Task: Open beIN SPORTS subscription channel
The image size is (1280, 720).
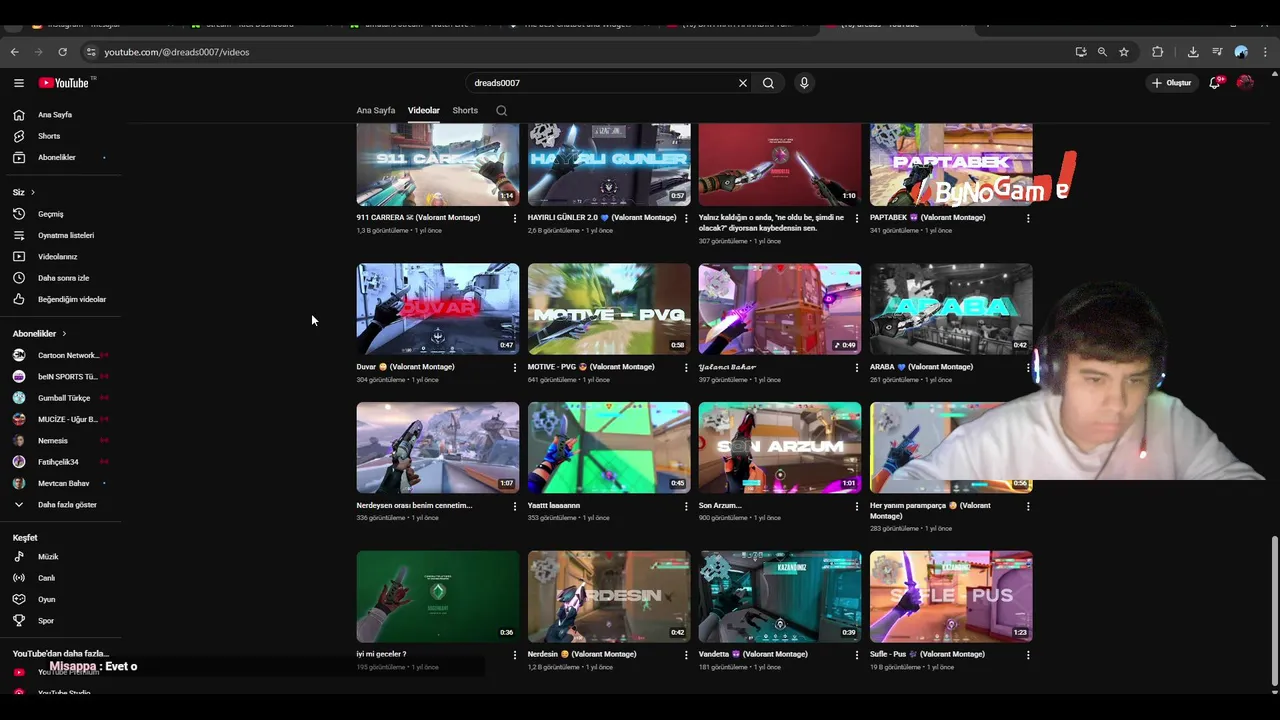Action: pyautogui.click(x=66, y=377)
